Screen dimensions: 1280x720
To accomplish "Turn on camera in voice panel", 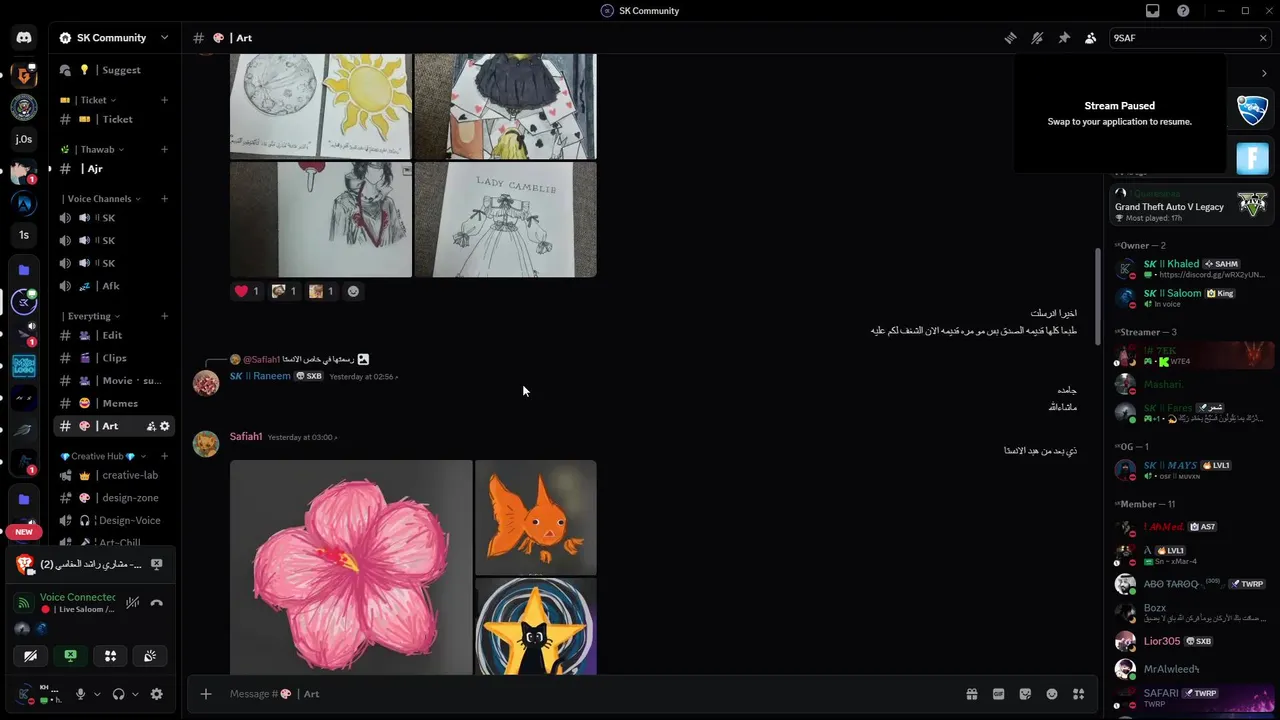I will 31,656.
